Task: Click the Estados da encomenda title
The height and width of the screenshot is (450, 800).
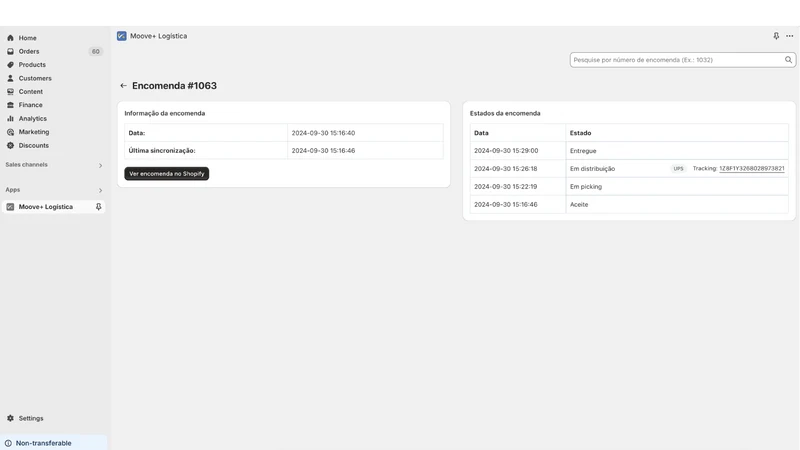Action: 505,113
